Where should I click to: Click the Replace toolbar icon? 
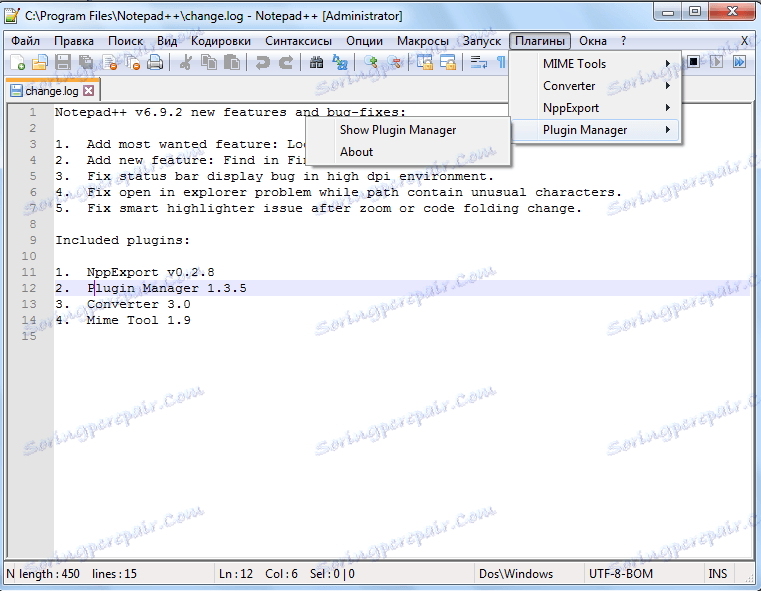click(x=340, y=63)
